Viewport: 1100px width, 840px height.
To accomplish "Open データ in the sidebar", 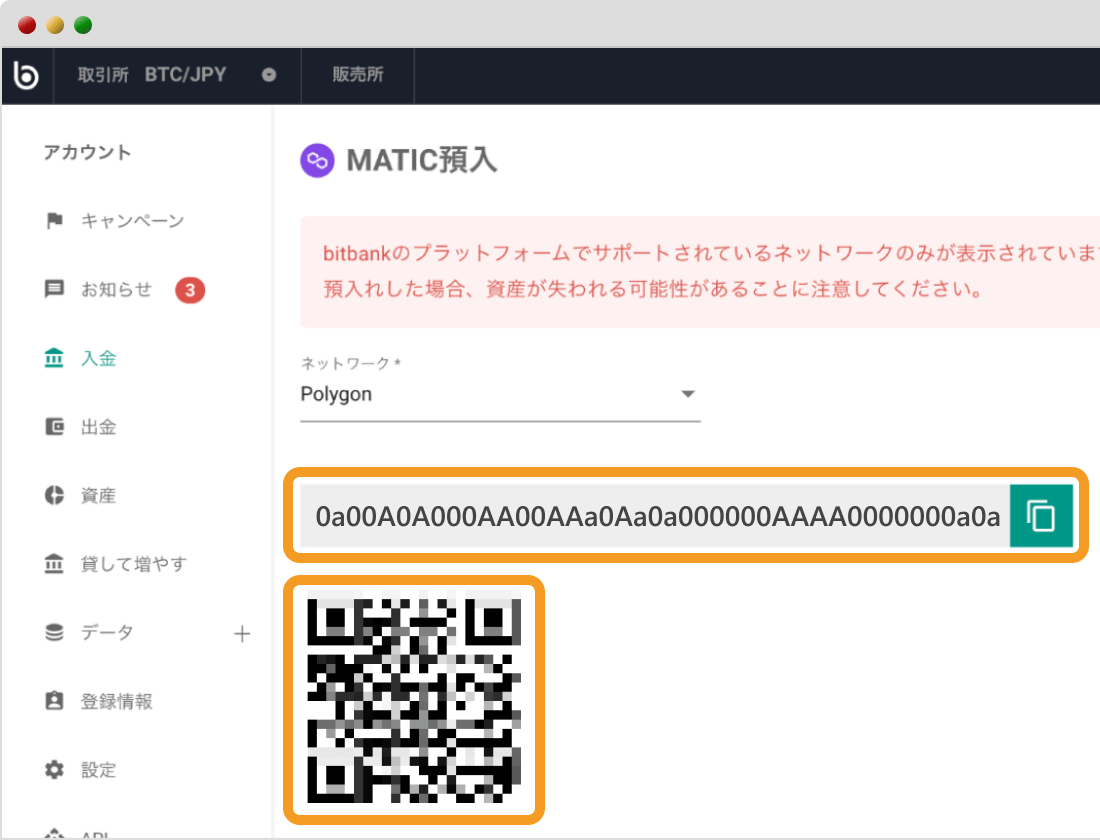I will pyautogui.click(x=107, y=632).
